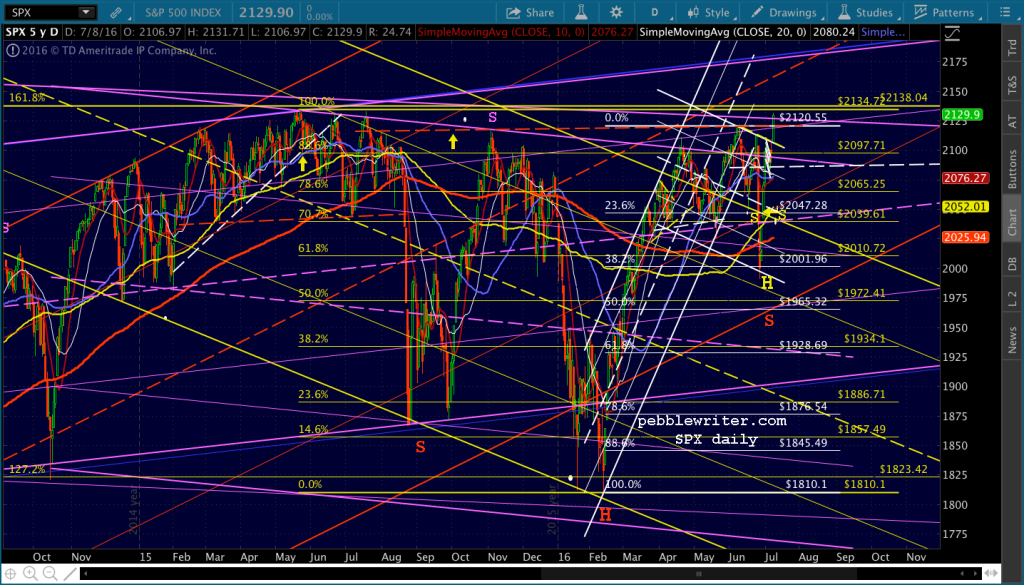Click the $1972.41 level label
Image resolution: width=1024 pixels, height=585 pixels.
coord(862,292)
